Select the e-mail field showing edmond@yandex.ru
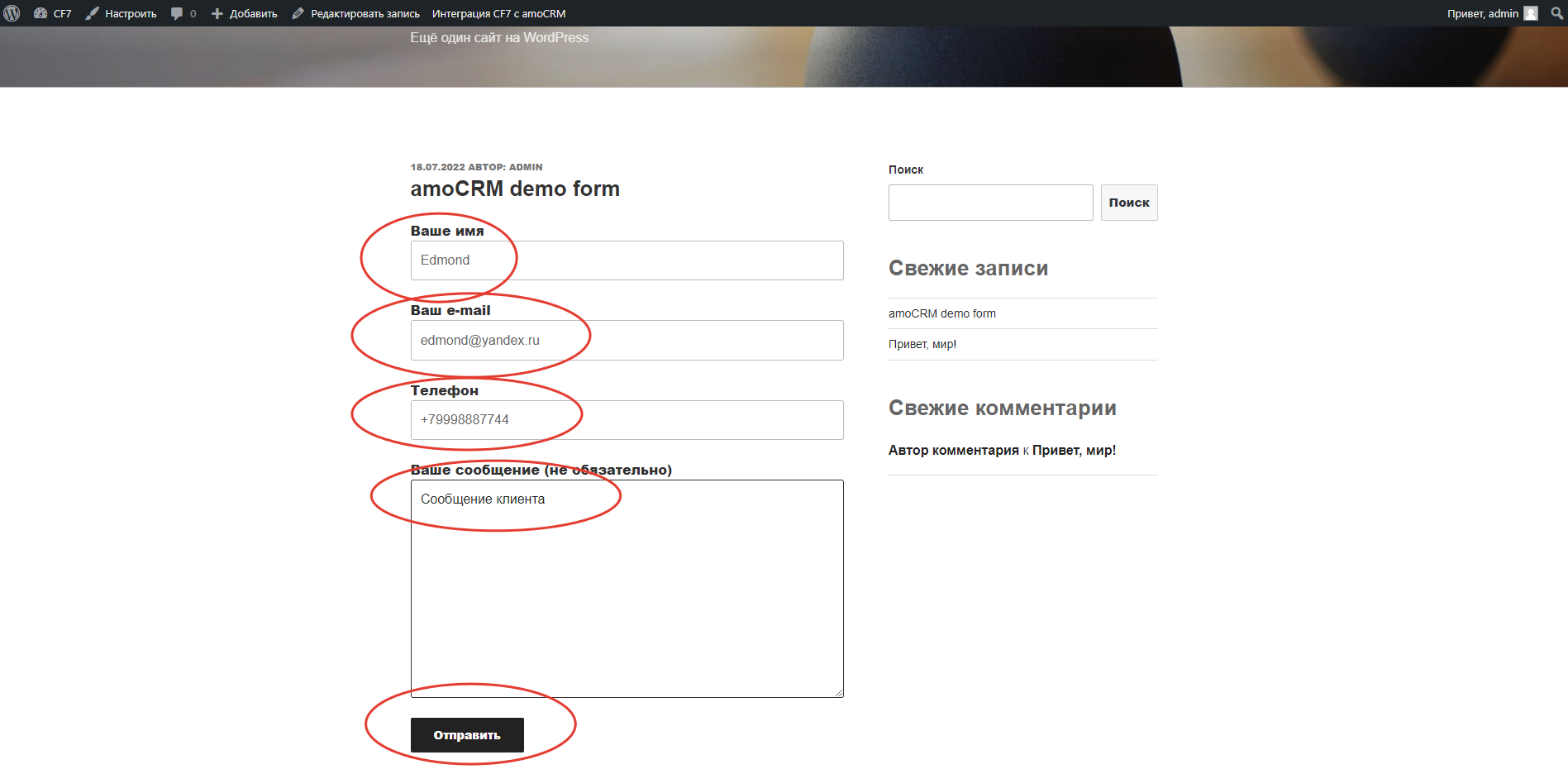Screen dimensions: 1568x774 (627, 340)
